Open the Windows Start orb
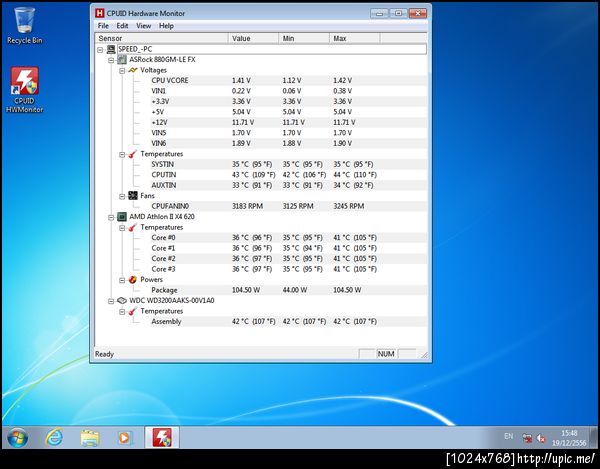 [18, 438]
